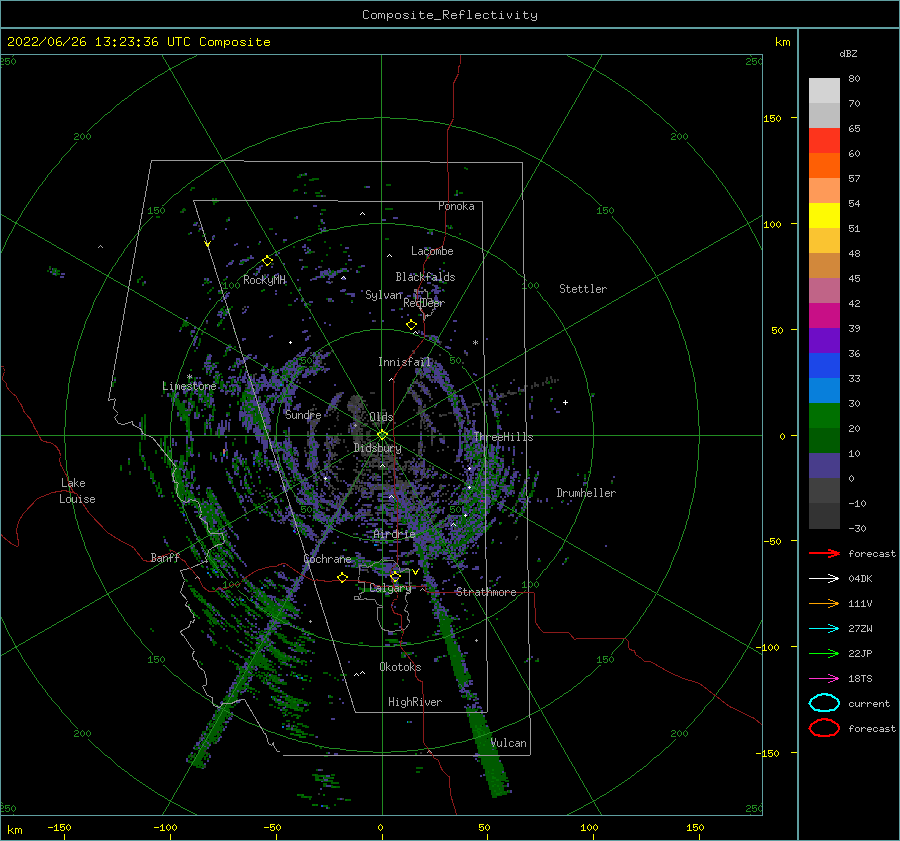Click the Sylvan label
This screenshot has height=841, width=900.
click(383, 295)
